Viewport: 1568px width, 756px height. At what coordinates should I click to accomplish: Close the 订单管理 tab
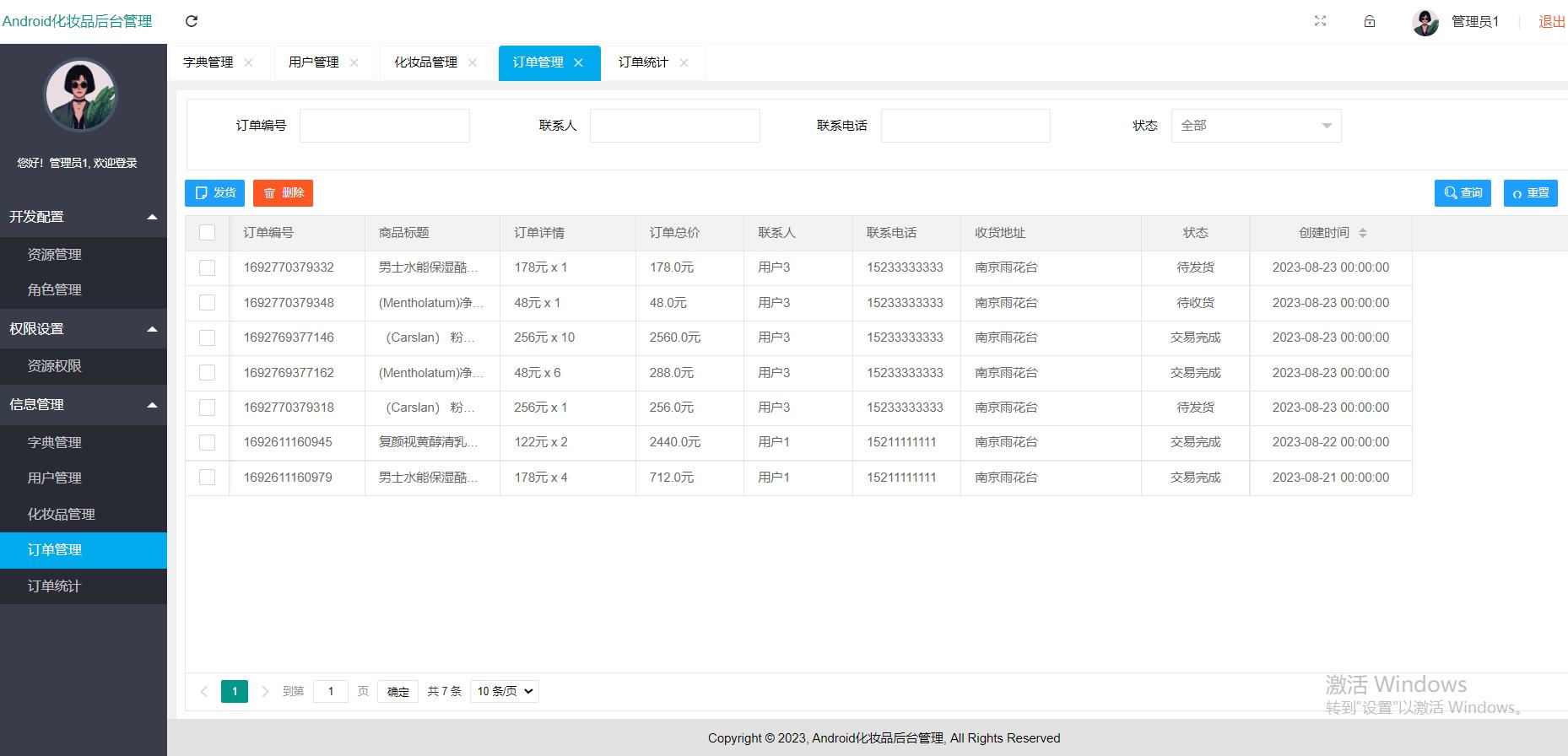click(578, 62)
